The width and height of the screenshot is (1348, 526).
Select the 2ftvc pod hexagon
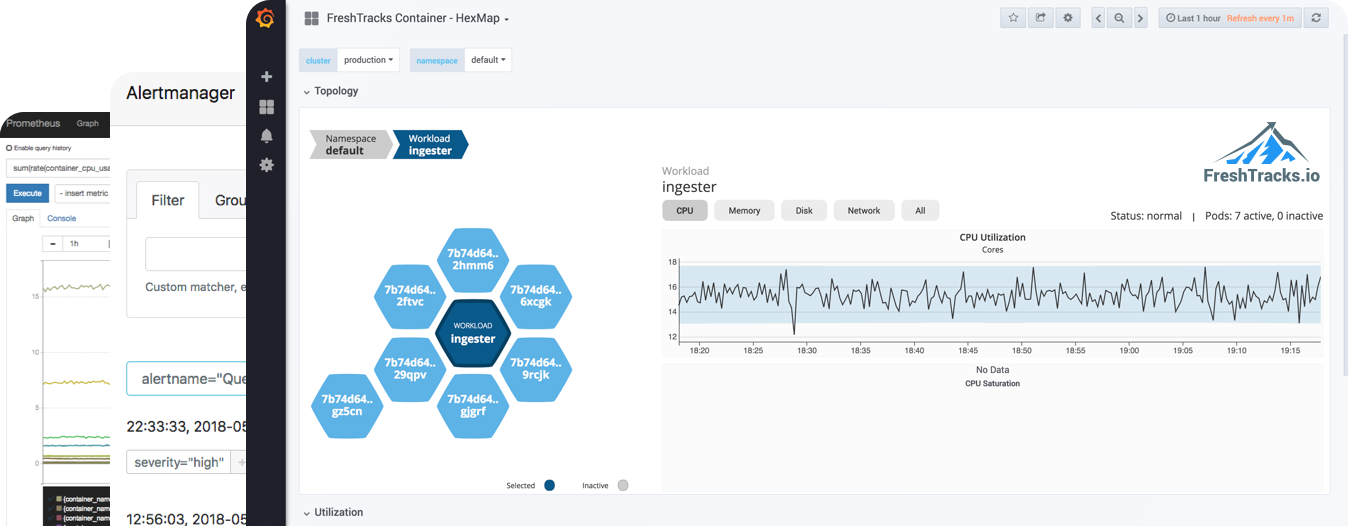pyautogui.click(x=409, y=296)
